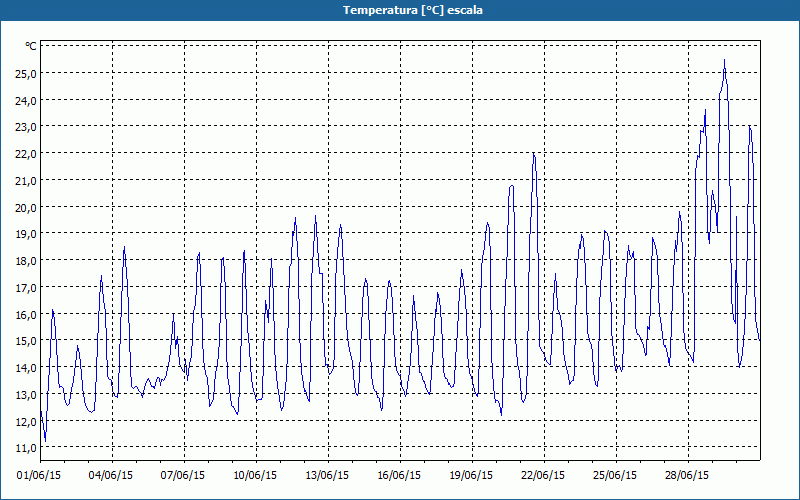Screen dimensions: 800x500
Task: Select the 18,0 y-axis value
Action: (26, 261)
